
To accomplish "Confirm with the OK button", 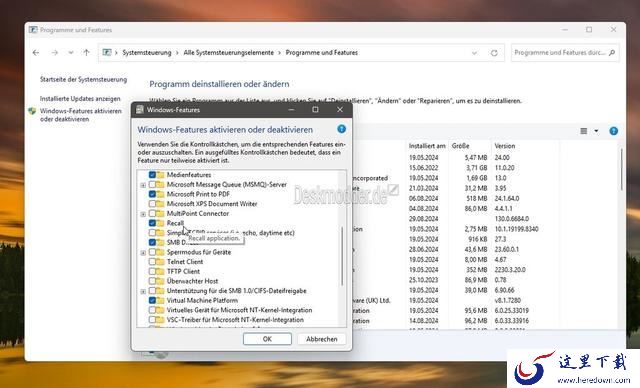I will (x=267, y=339).
